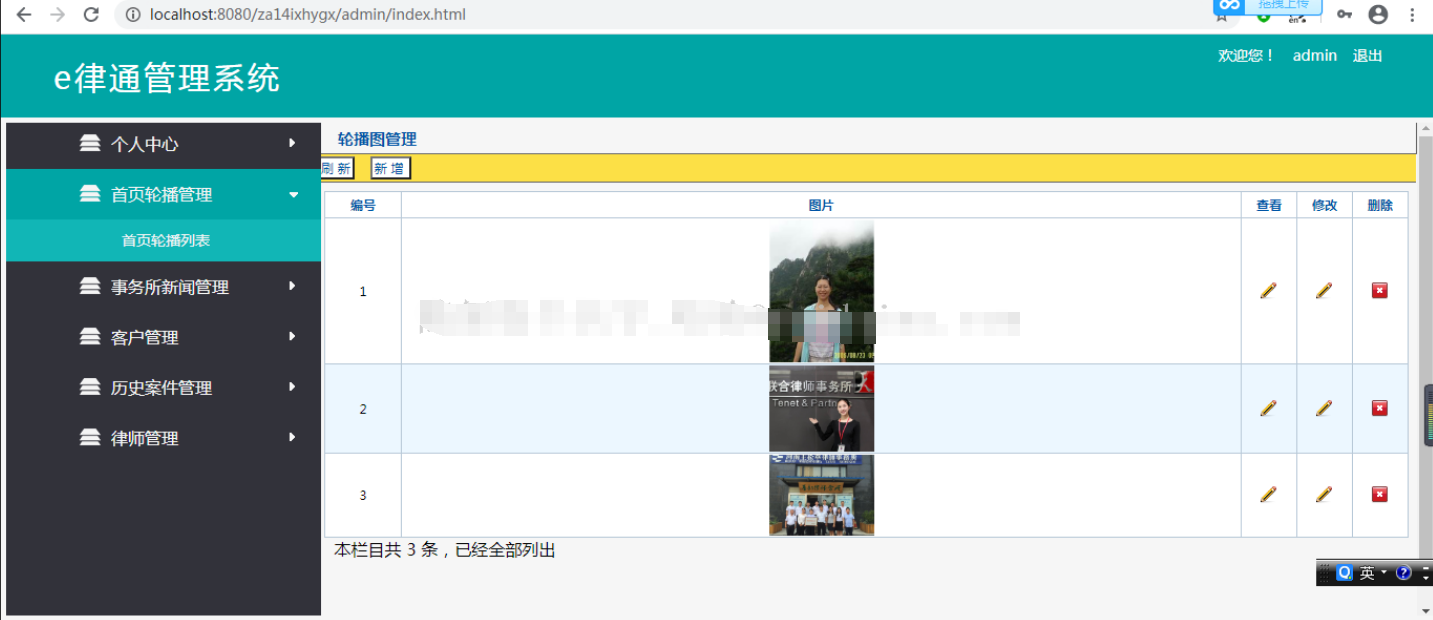Viewport: 1433px width, 620px height.
Task: Click the 删除 column header
Action: pos(1380,205)
